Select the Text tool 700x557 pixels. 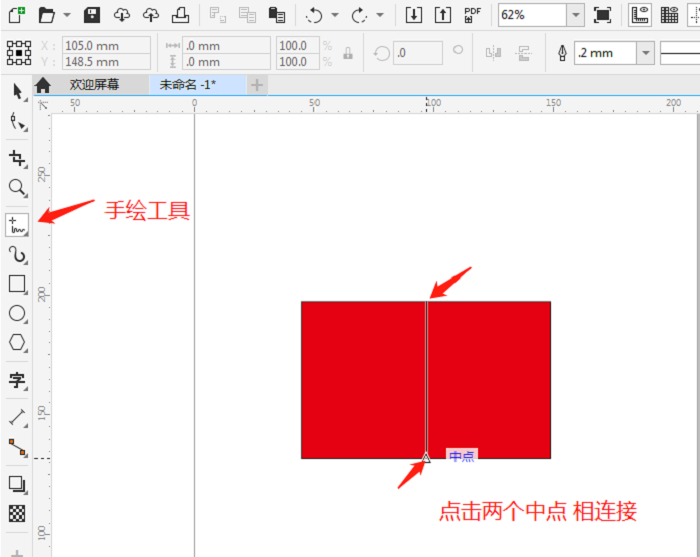17,380
